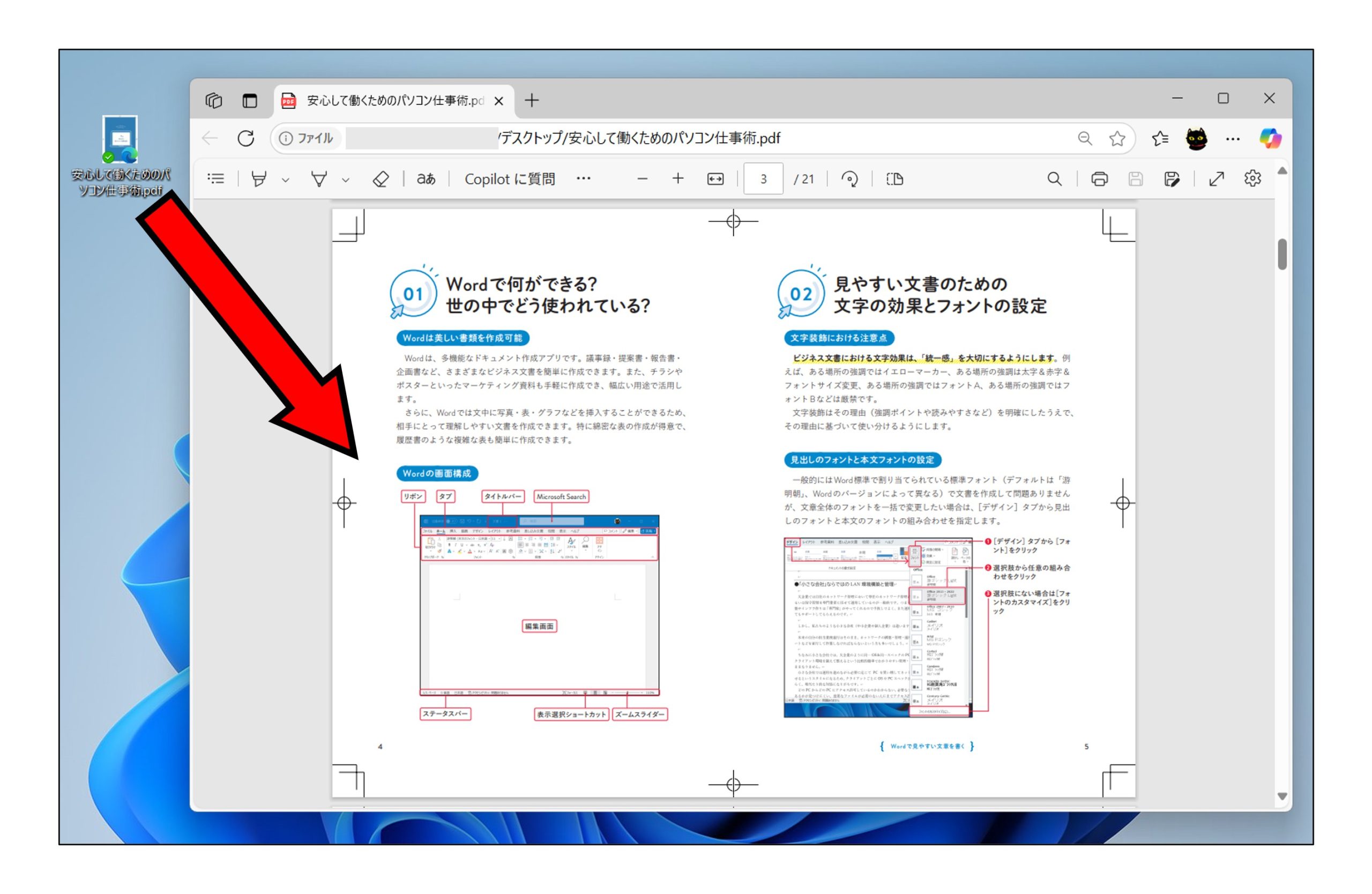Click the save as icon in the PDF toolbar
Viewport: 1372px width, 894px height.
click(1171, 178)
